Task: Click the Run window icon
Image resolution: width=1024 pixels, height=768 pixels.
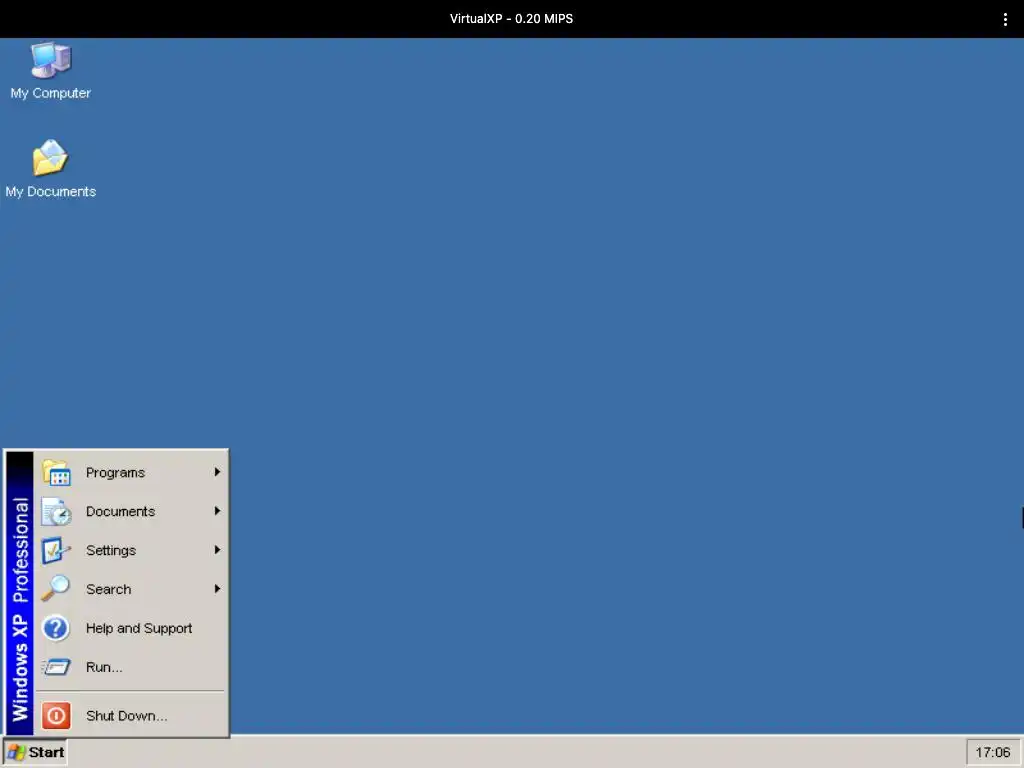Action: coord(56,667)
